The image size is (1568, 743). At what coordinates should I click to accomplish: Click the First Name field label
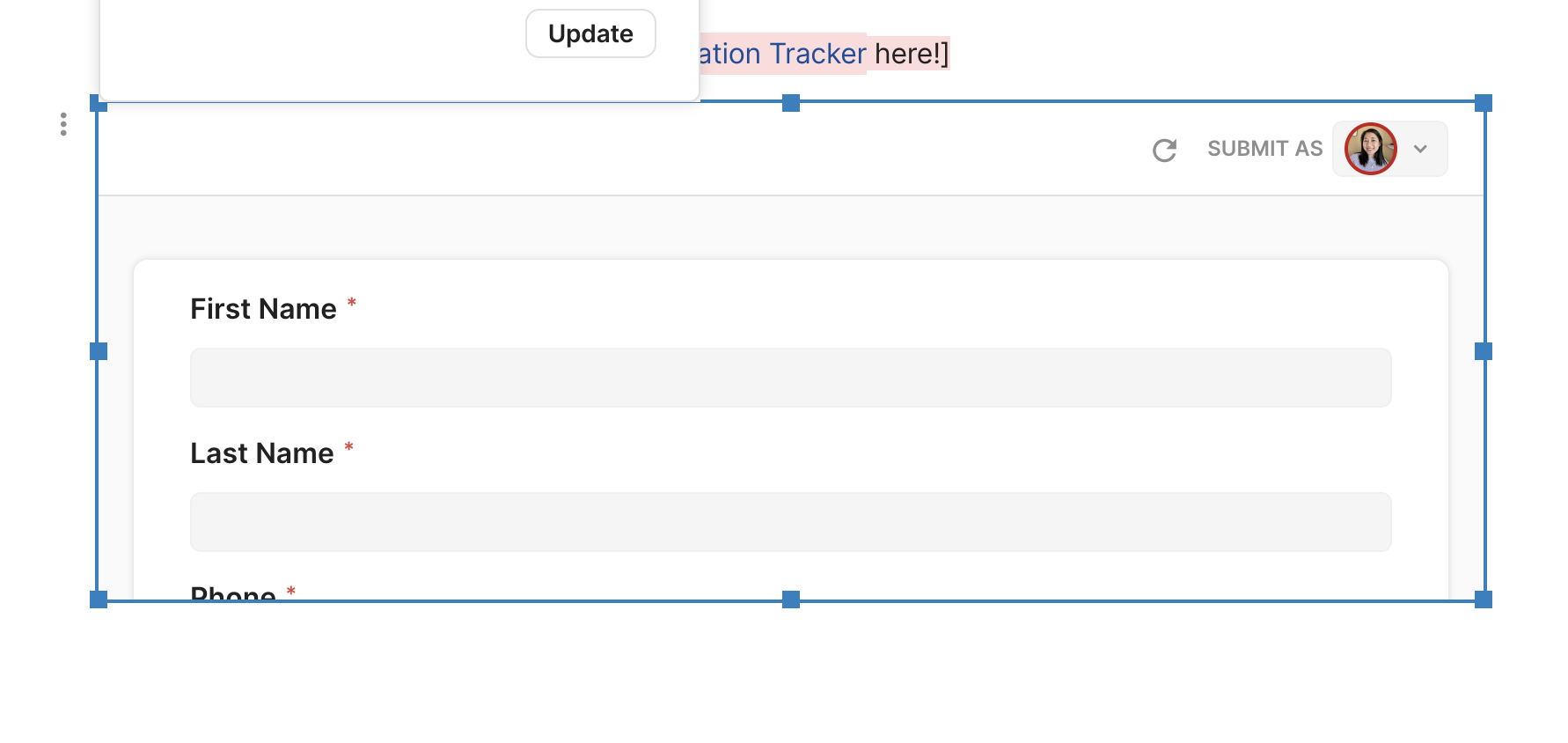point(263,309)
